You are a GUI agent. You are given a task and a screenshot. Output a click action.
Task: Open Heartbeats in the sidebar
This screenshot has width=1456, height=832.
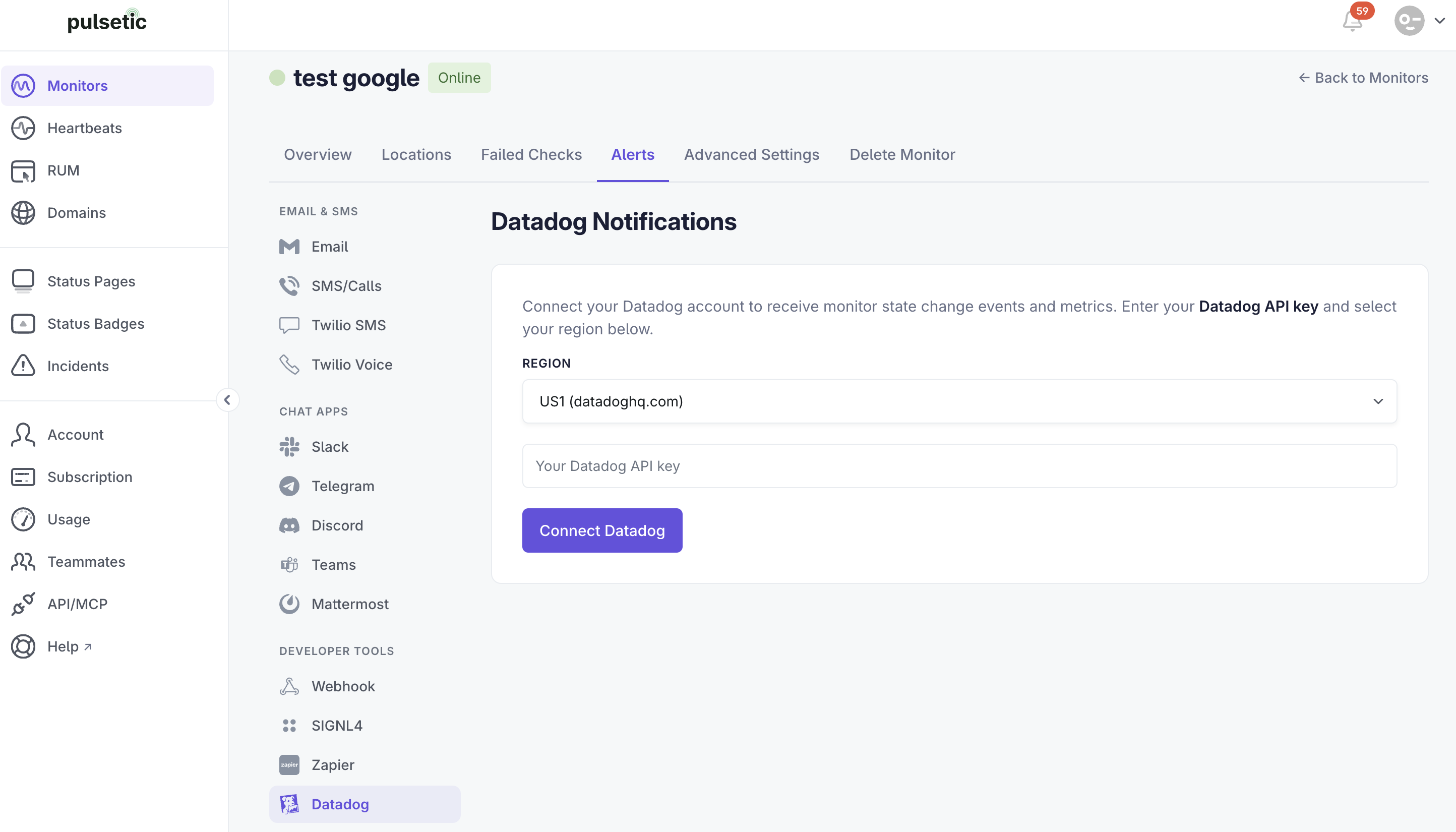point(85,128)
